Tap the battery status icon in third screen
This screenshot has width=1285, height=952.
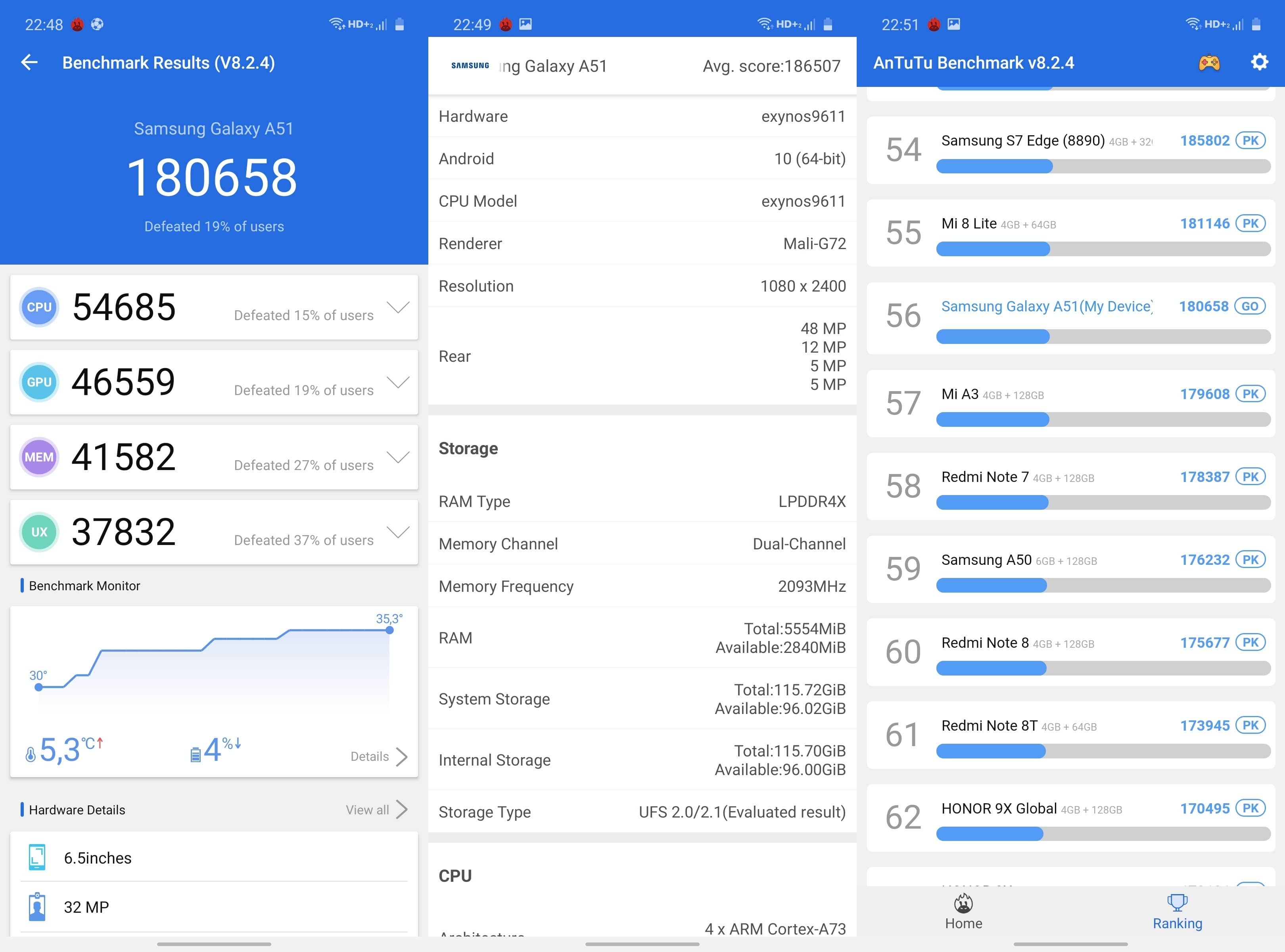pyautogui.click(x=1256, y=24)
